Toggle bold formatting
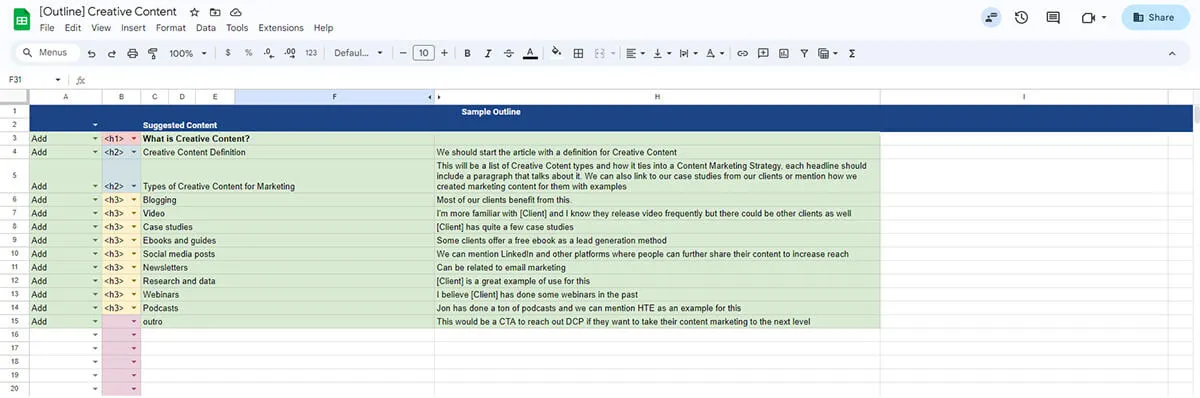This screenshot has width=1200, height=398. point(467,53)
